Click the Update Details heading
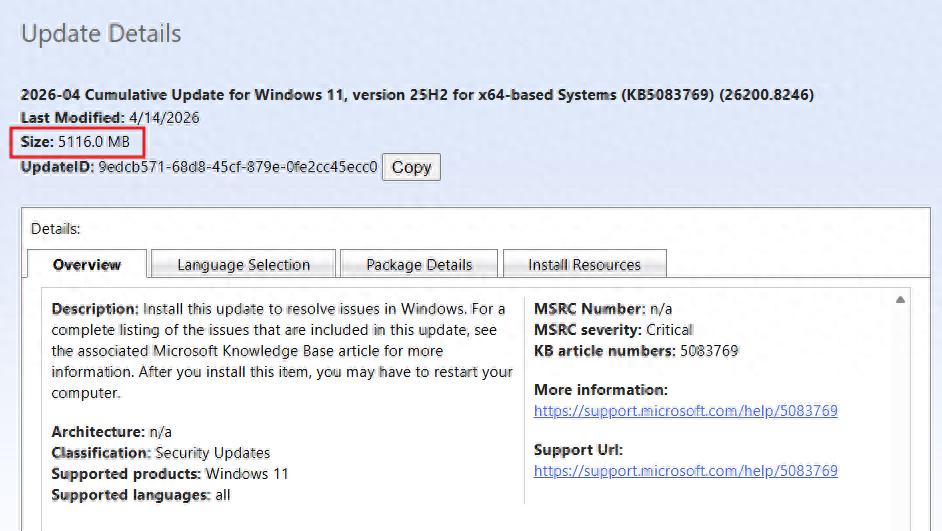The height and width of the screenshot is (531, 942). pos(101,34)
